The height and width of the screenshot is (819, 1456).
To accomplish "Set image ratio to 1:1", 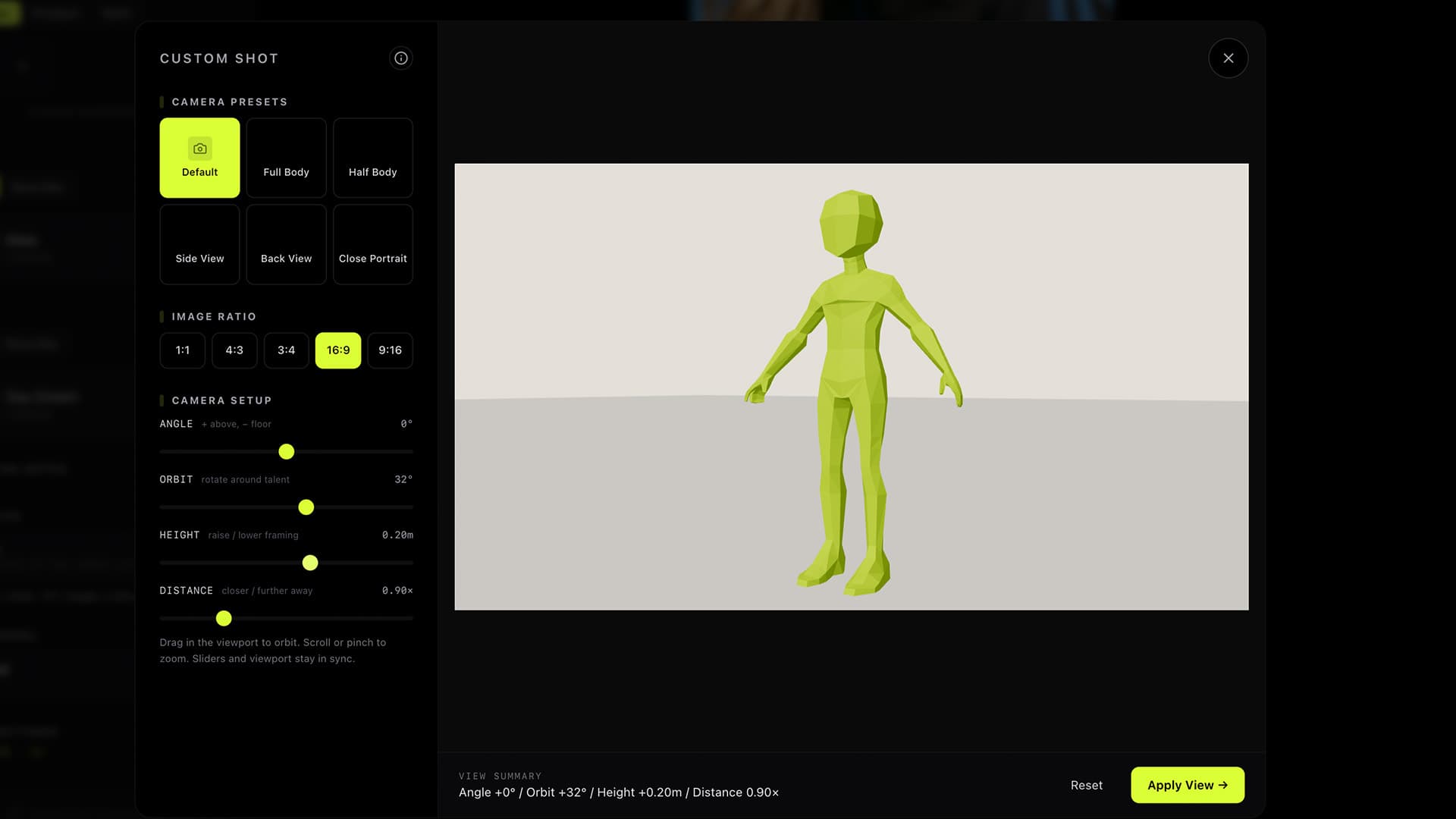I will pyautogui.click(x=182, y=350).
